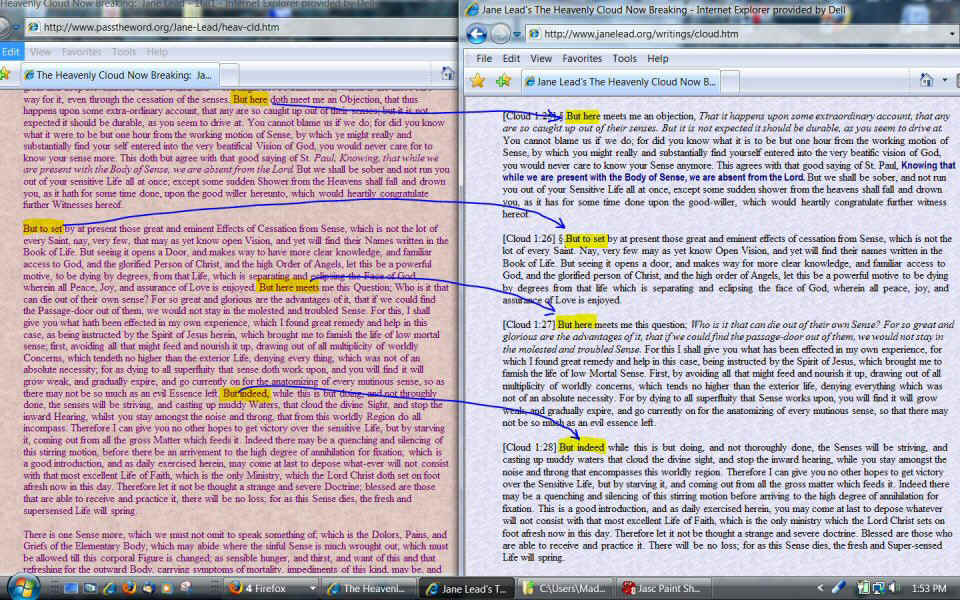Switch to '4 Firefox' taskbar group

pyautogui.click(x=271, y=588)
